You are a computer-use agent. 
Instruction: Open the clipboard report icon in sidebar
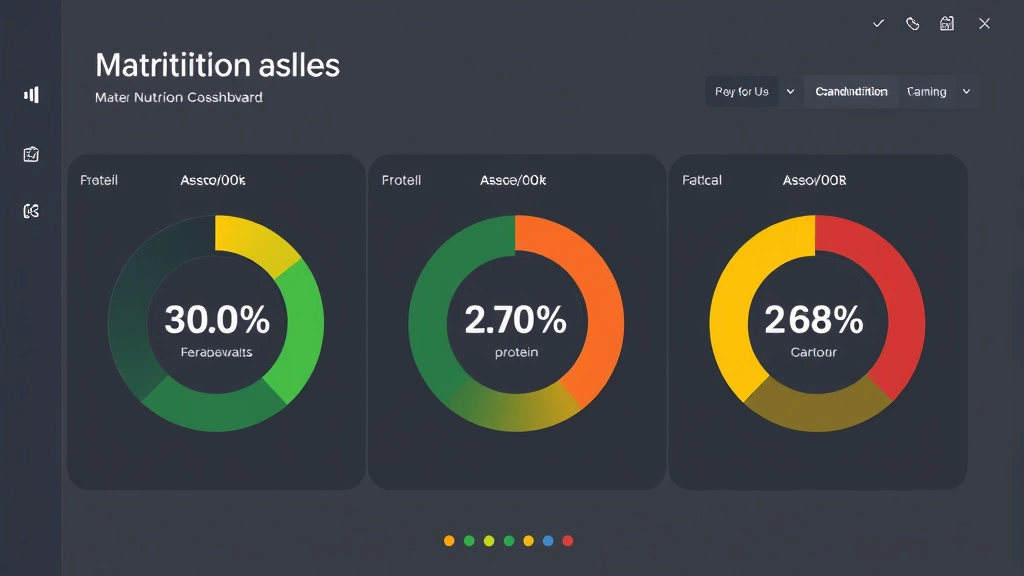point(30,153)
